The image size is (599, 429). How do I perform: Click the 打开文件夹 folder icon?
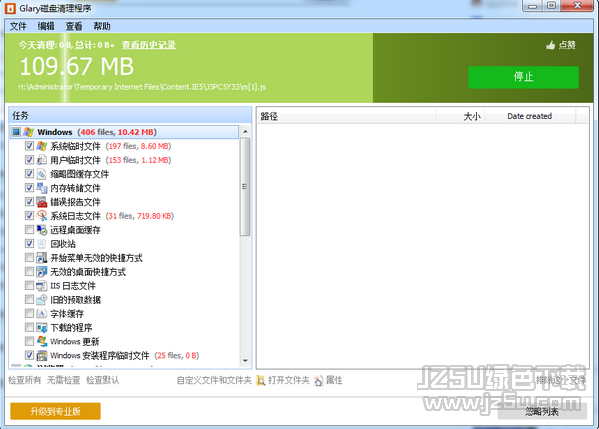(261, 380)
